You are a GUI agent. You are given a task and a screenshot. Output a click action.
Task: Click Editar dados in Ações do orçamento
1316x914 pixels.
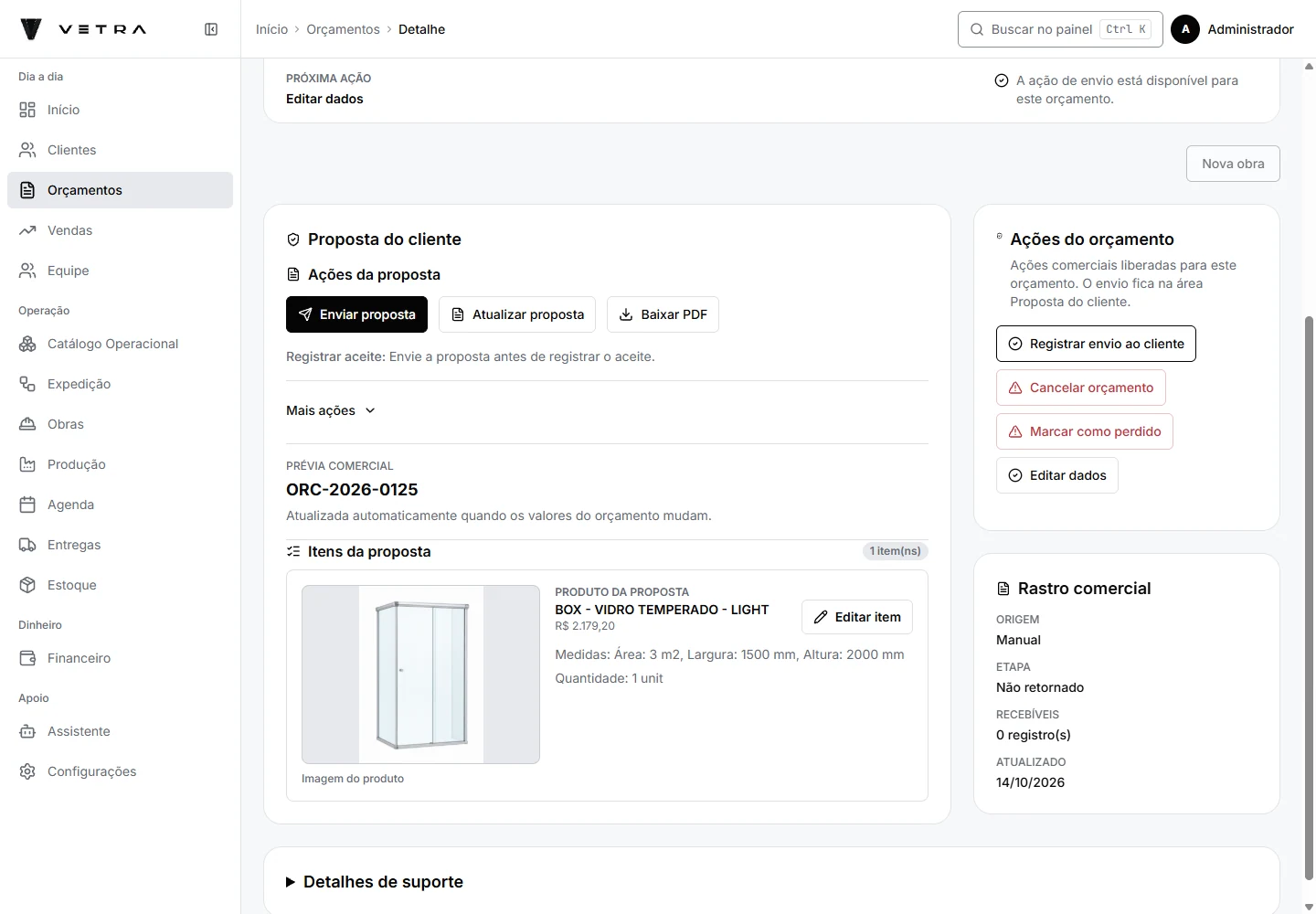tap(1057, 475)
